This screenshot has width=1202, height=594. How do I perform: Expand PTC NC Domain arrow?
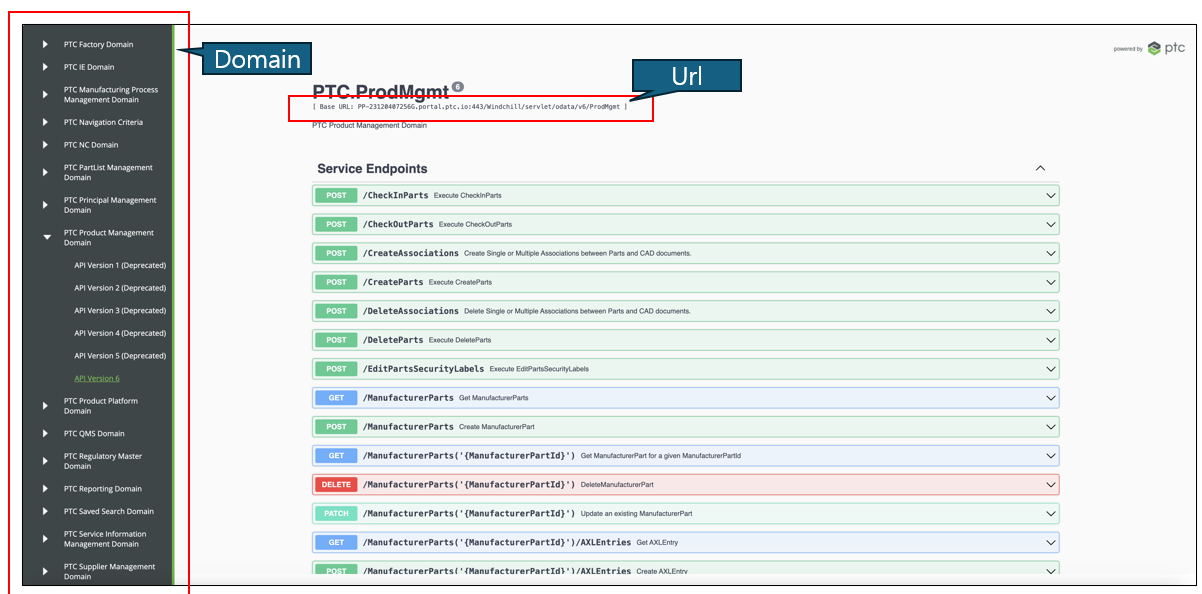click(x=45, y=145)
